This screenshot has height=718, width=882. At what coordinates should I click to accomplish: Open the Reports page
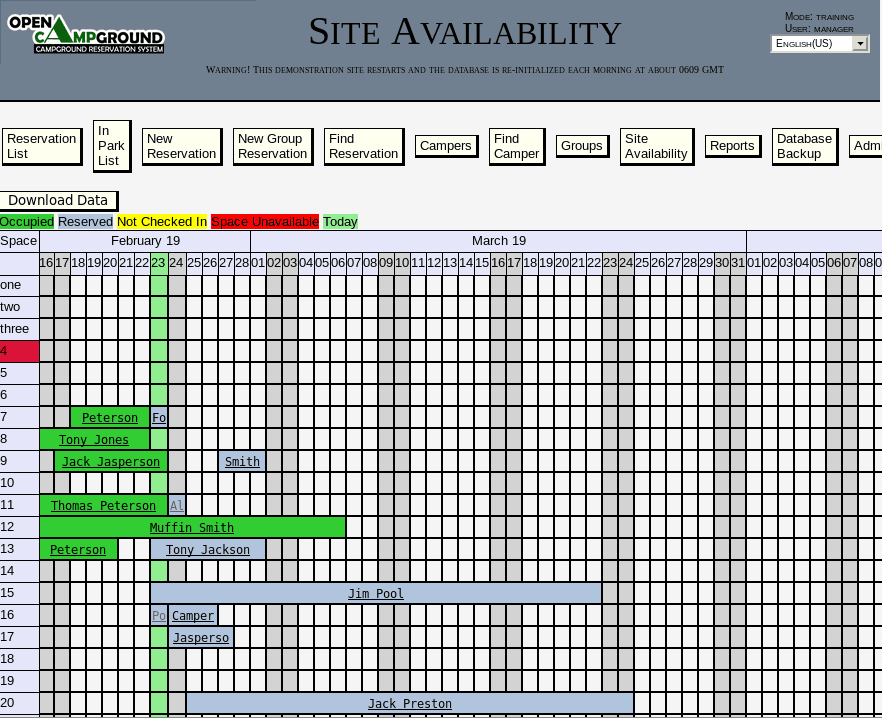(x=732, y=146)
